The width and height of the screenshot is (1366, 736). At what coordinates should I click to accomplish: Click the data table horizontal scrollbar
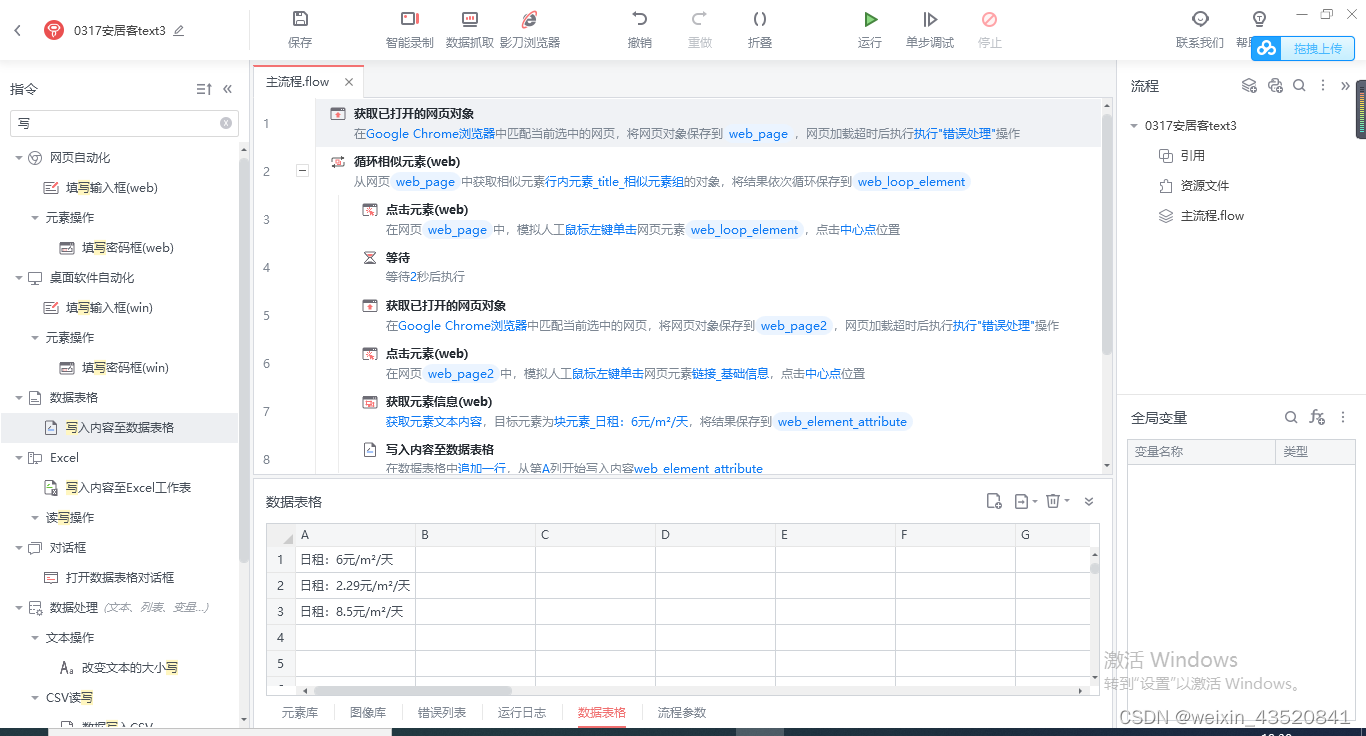(412, 690)
